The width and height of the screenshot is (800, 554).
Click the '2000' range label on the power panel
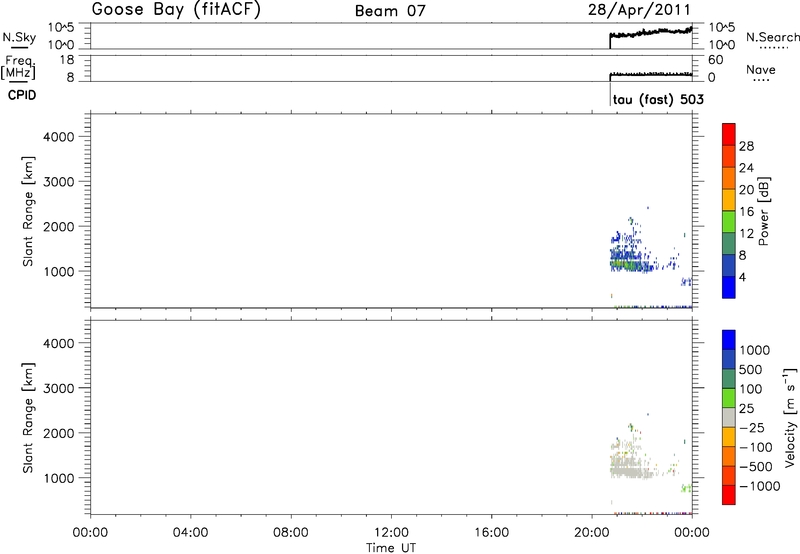59,226
